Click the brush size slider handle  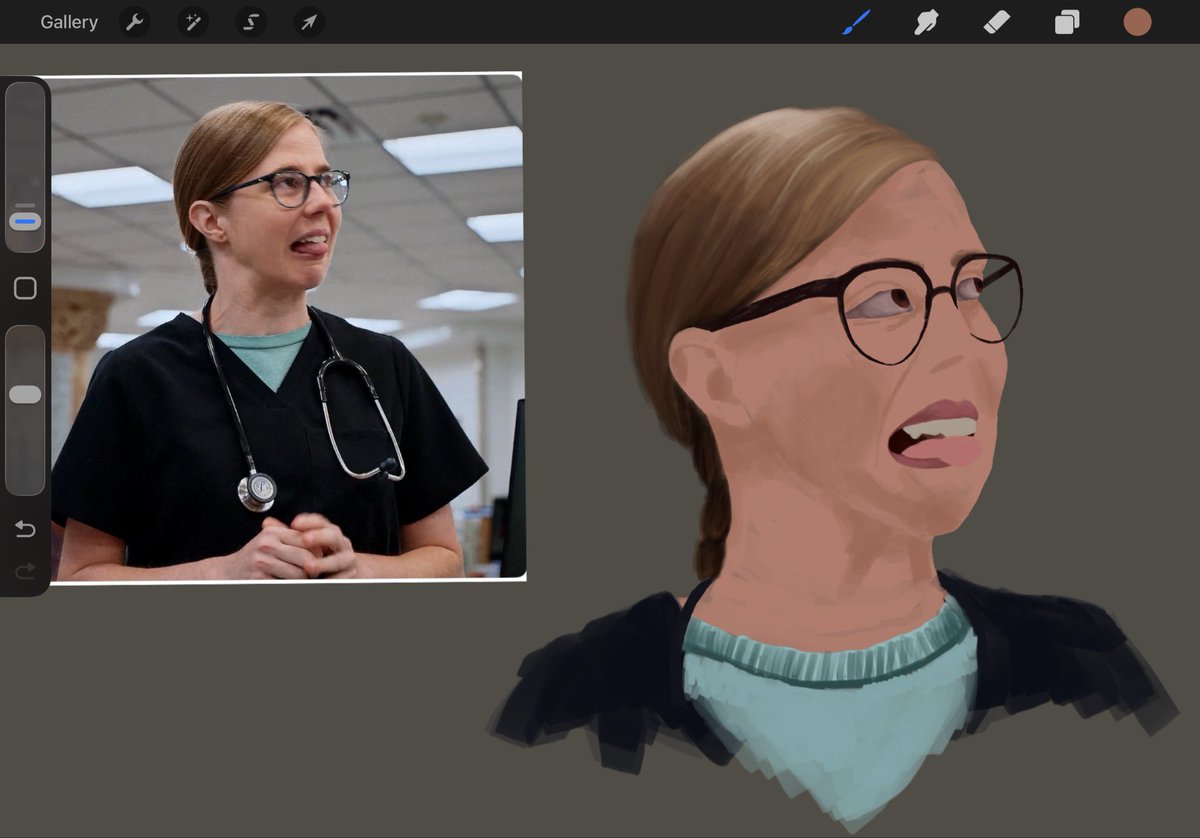pyautogui.click(x=25, y=221)
